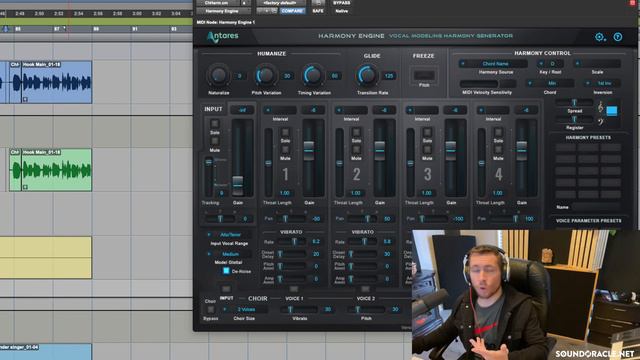Click the SAFE button in plug-in header

318,11
